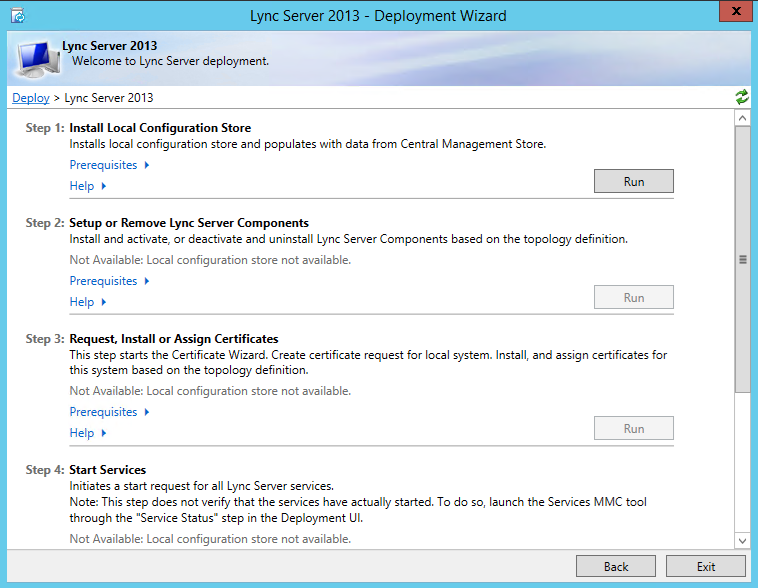This screenshot has width=758, height=588.
Task: Click the Deployment Wizard title bar icon
Action: pos(18,15)
